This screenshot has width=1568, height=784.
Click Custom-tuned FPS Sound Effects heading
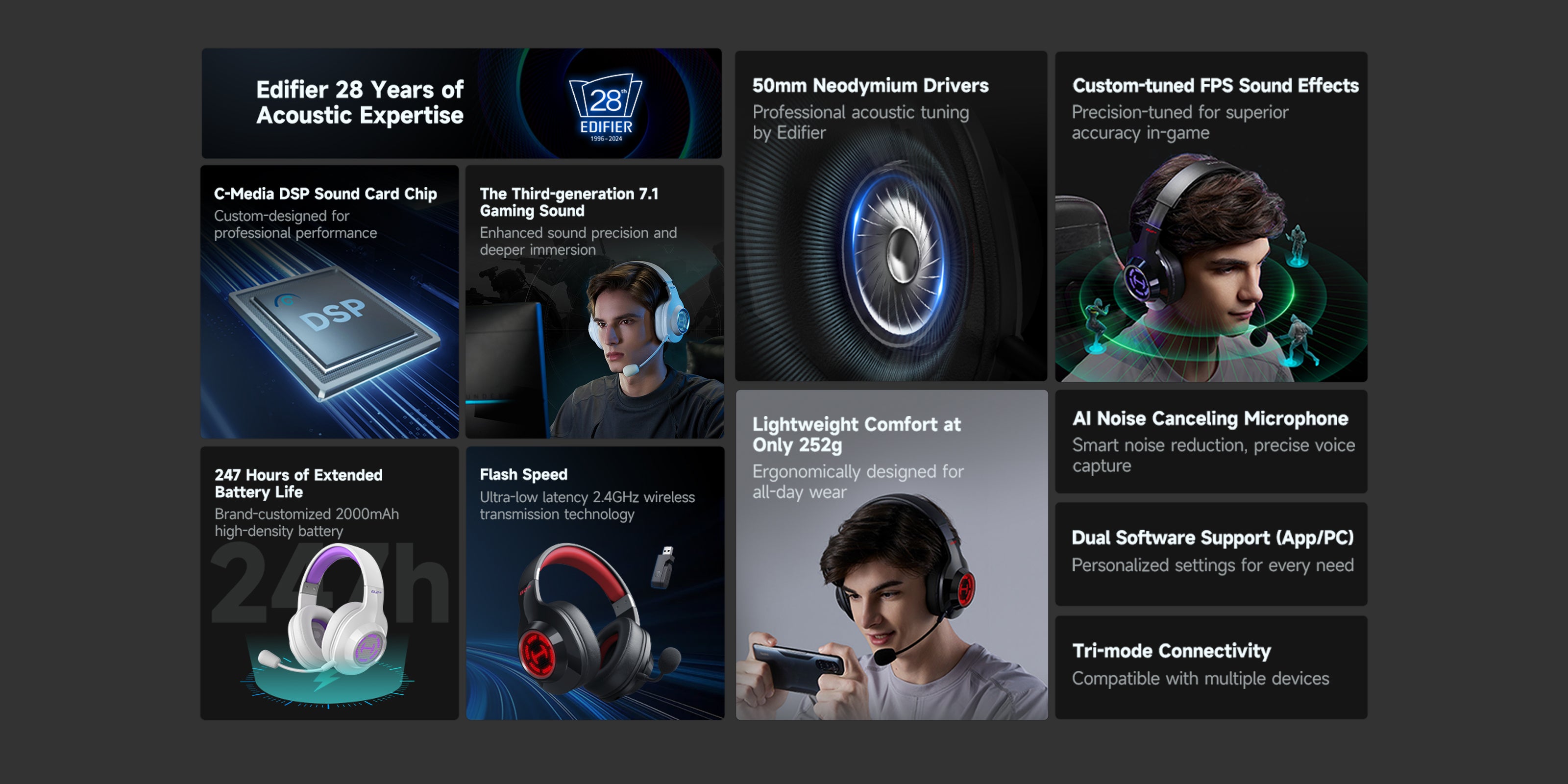click(x=1215, y=85)
